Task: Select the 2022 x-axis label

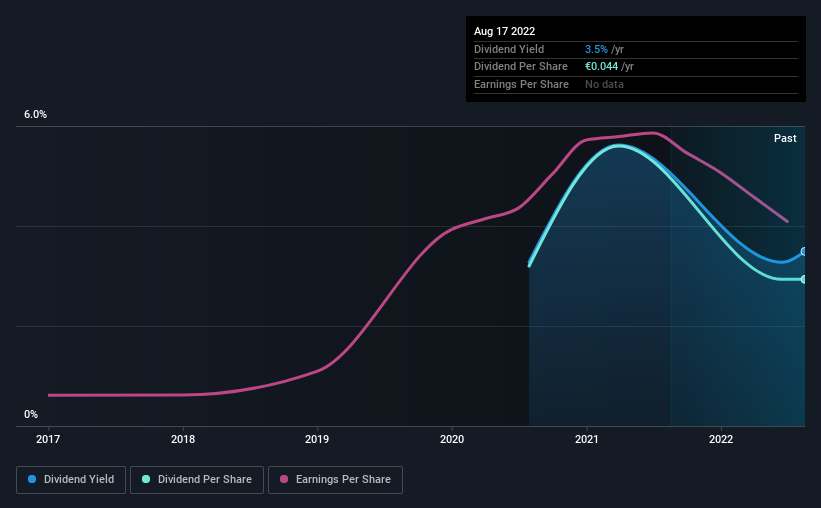Action: click(721, 439)
